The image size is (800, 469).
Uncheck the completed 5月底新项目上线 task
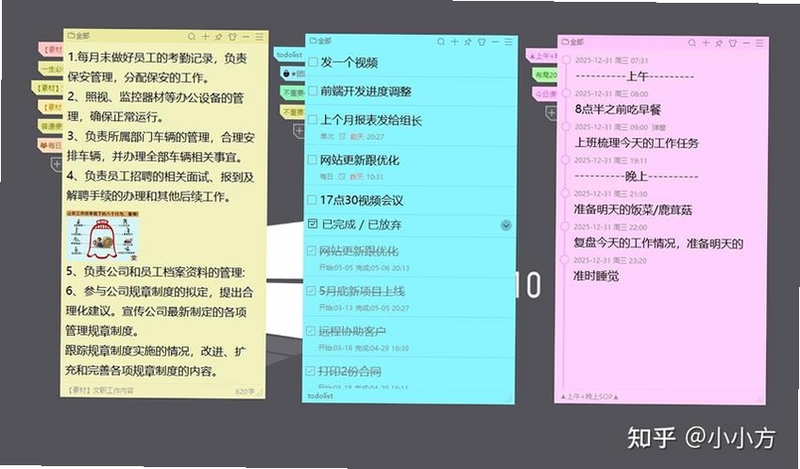(311, 291)
